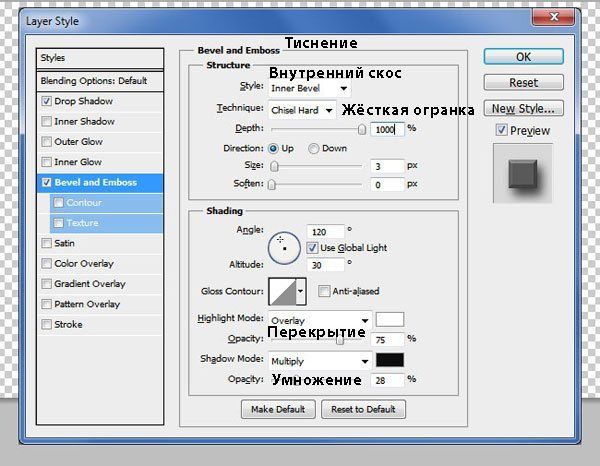Click the angle light direction dial
This screenshot has width=600, height=466.
[284, 248]
